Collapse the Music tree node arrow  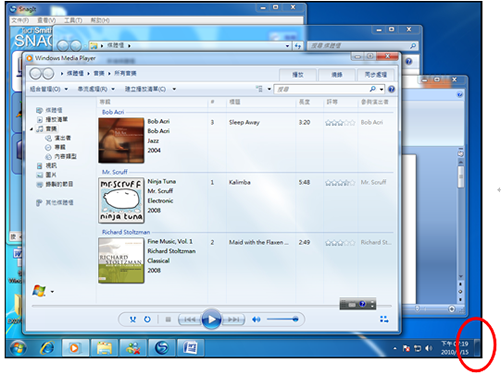(31, 129)
